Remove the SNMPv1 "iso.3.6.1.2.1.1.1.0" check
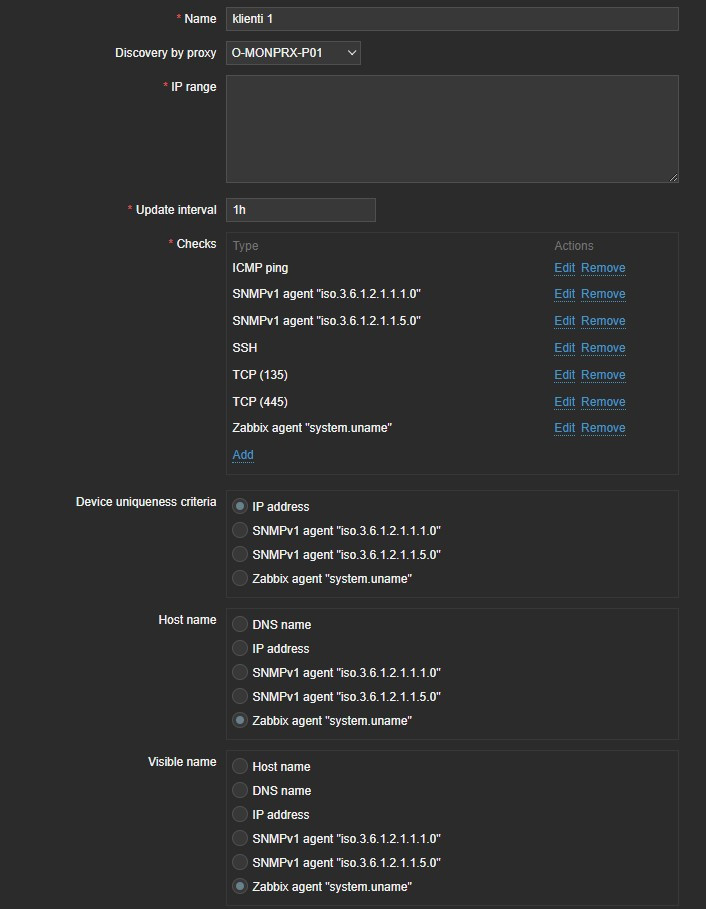 [x=603, y=294]
